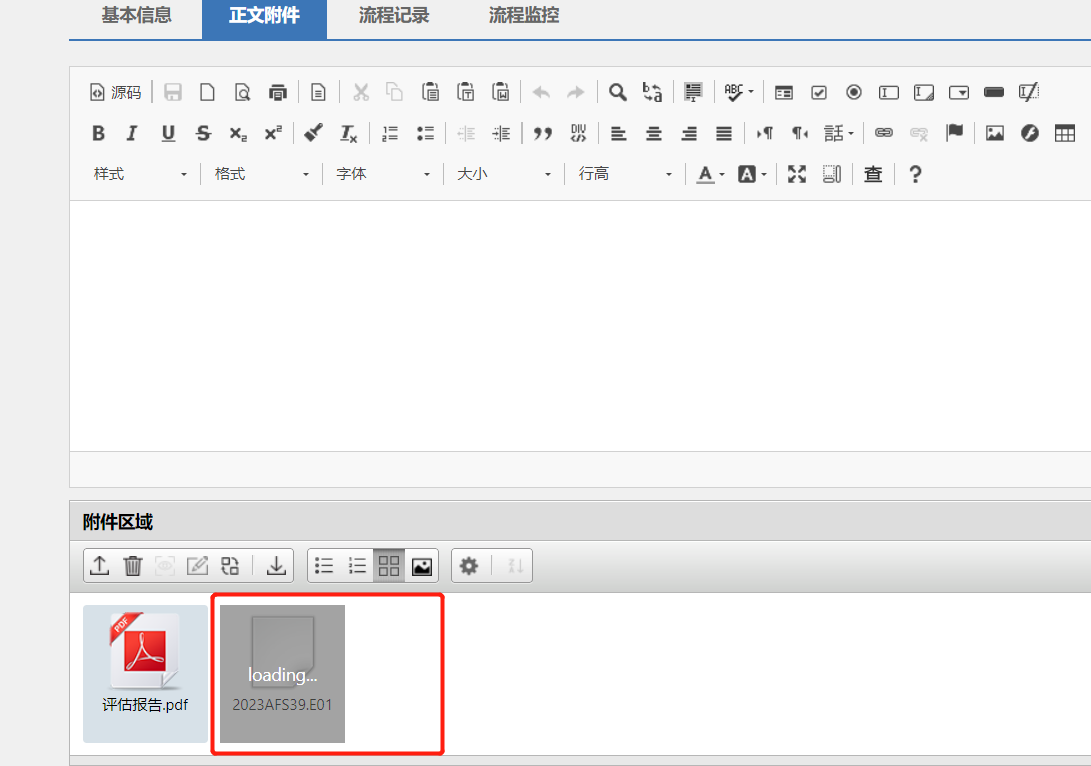Click the 查 toolbar button
The height and width of the screenshot is (766, 1091).
873,174
